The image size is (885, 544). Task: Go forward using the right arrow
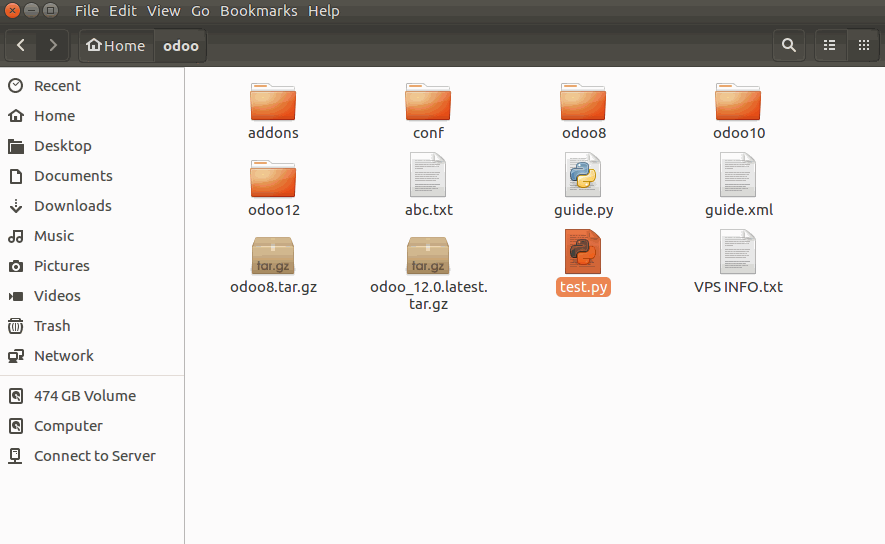coord(53,45)
